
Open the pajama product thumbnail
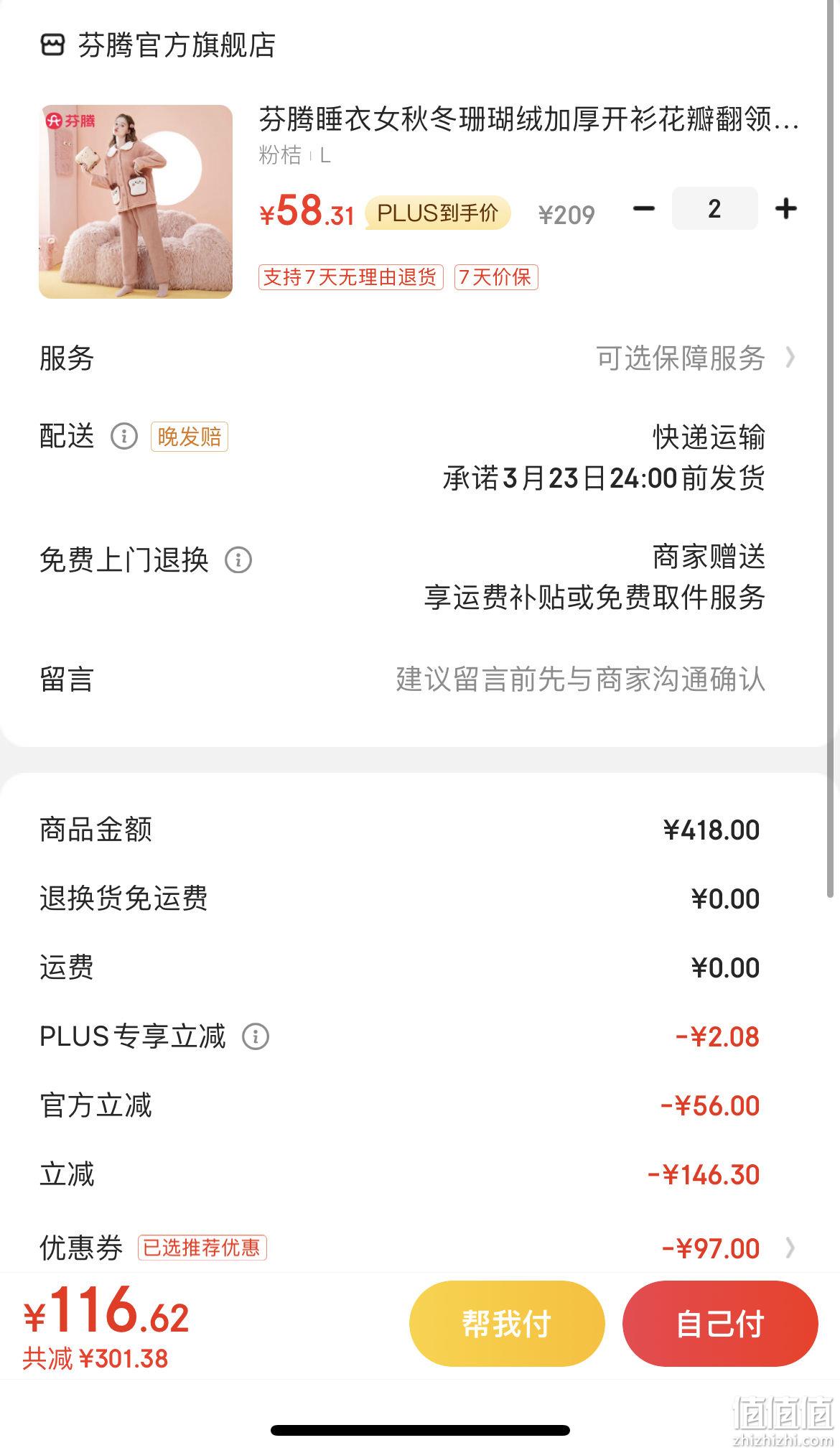tap(136, 201)
